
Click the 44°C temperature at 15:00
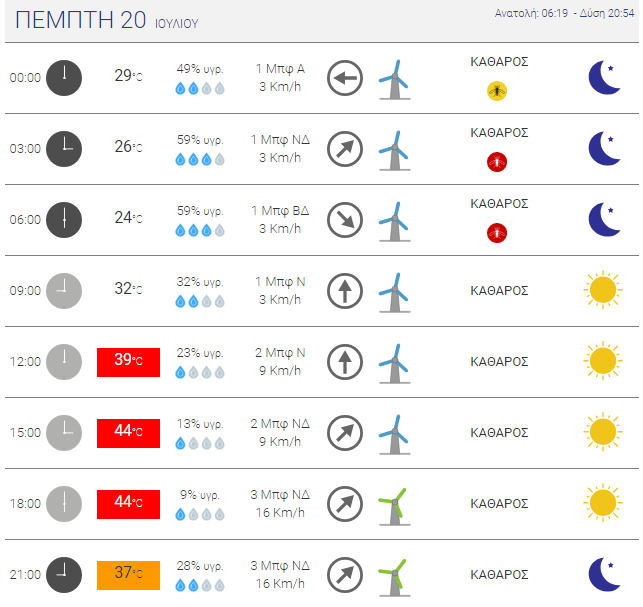[128, 433]
